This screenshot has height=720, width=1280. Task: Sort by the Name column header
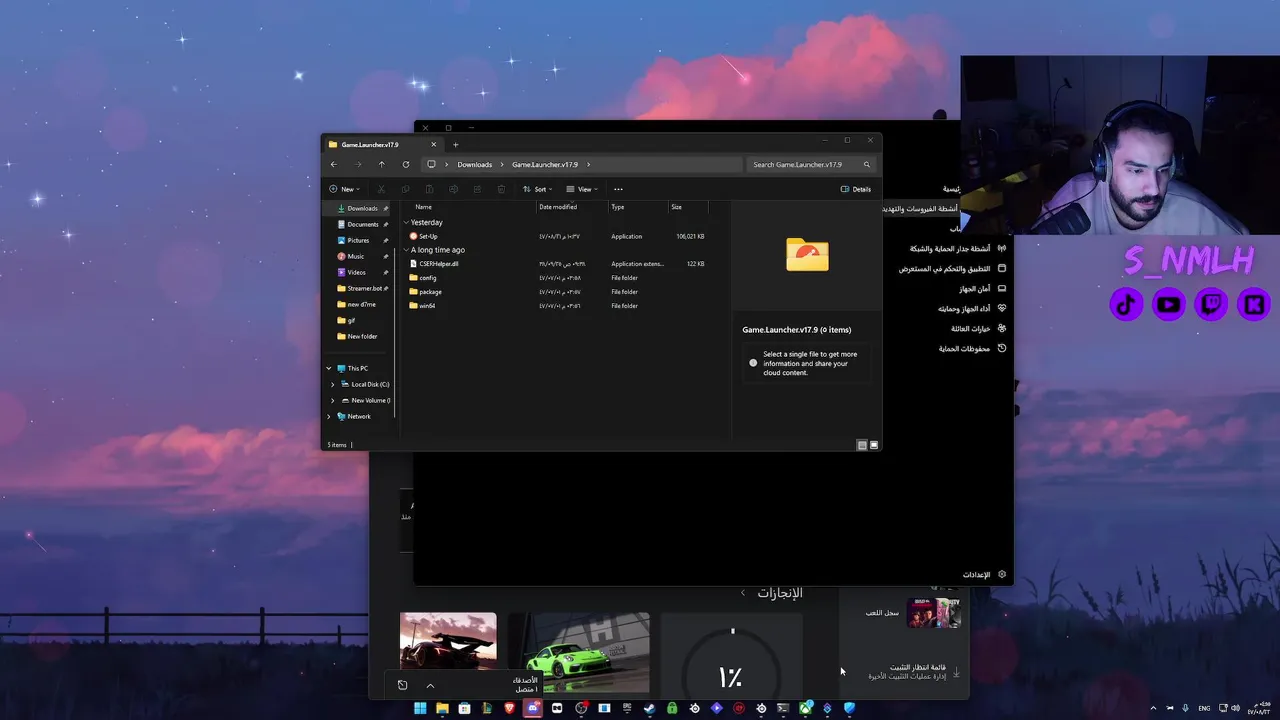point(424,207)
